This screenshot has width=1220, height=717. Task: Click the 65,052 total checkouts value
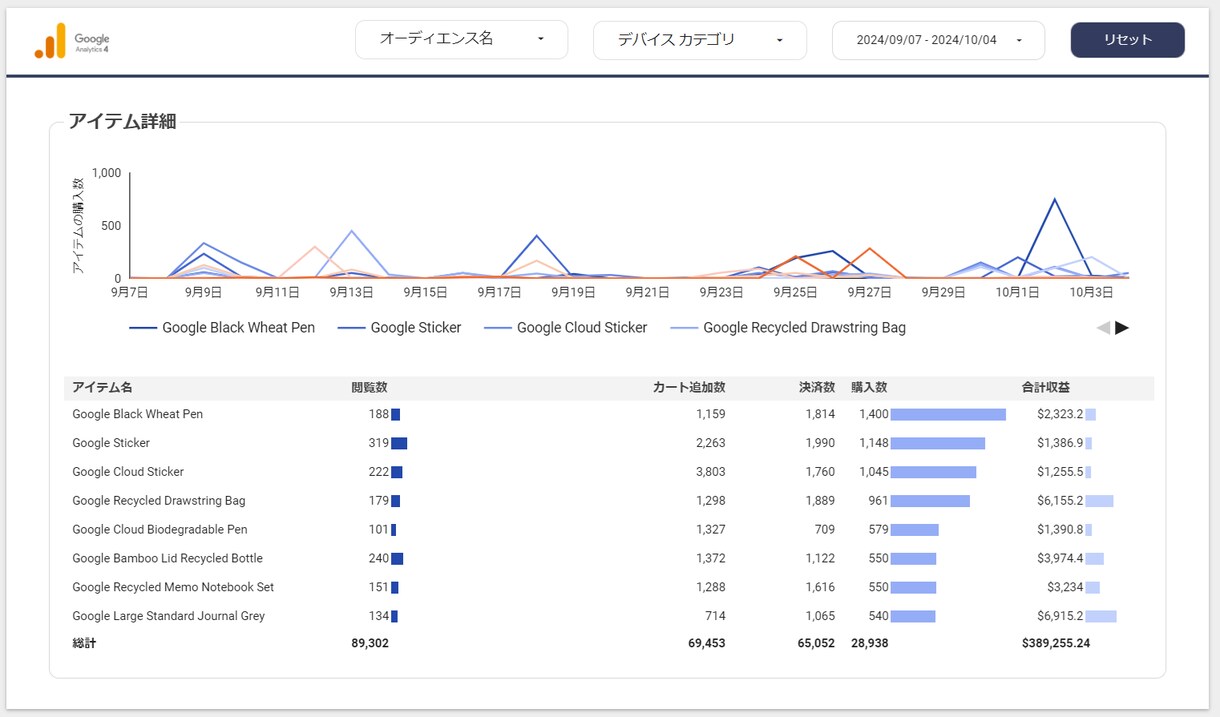(816, 644)
